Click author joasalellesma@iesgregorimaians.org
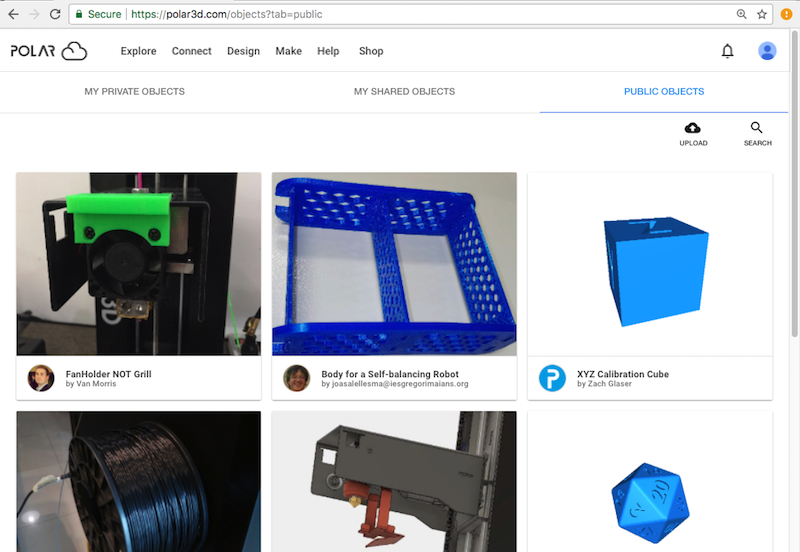Viewport: 800px width, 552px height. point(400,384)
